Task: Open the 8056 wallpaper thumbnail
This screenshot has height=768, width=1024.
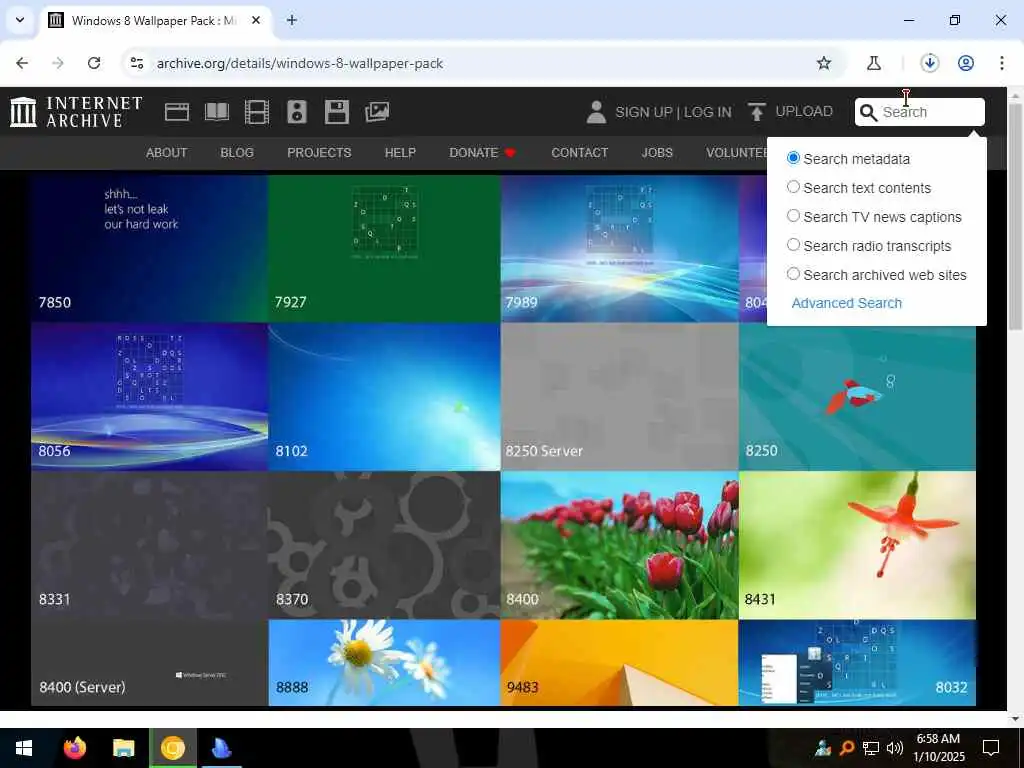Action: pyautogui.click(x=150, y=397)
